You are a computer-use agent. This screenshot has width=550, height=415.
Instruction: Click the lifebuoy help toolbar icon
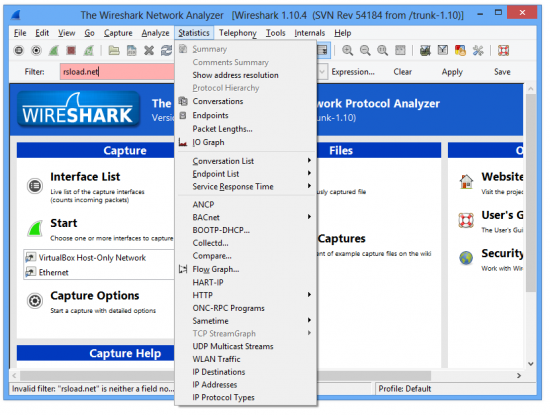[x=503, y=51]
